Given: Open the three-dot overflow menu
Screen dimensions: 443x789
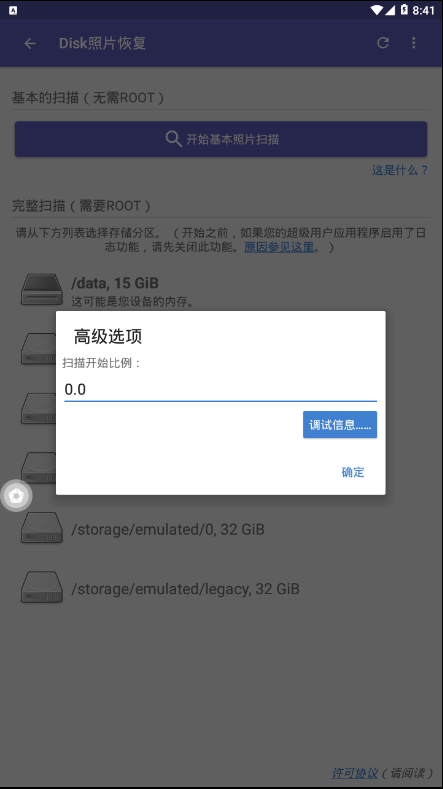Looking at the screenshot, I should point(413,43).
